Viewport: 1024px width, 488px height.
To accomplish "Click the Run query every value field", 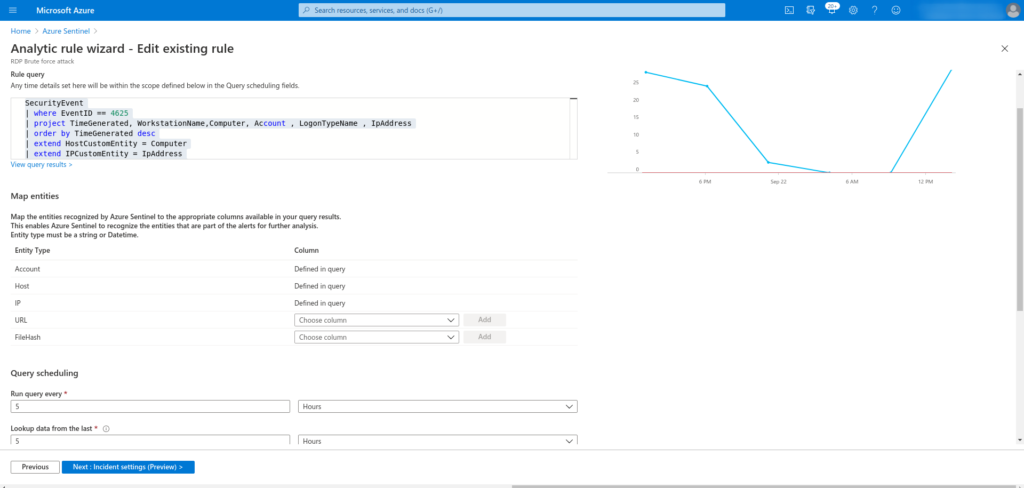I will point(150,406).
